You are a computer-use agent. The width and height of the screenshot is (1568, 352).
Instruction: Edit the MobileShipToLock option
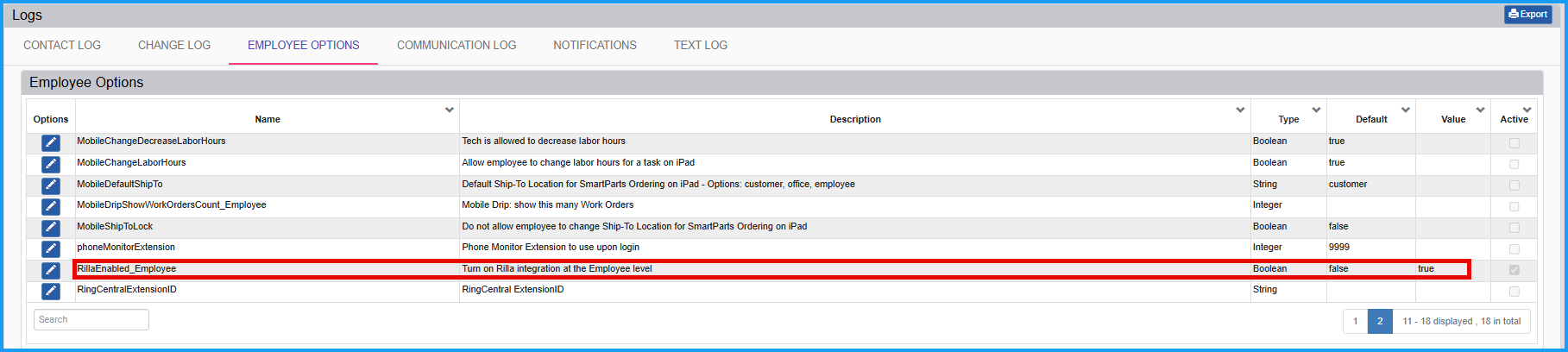click(51, 228)
